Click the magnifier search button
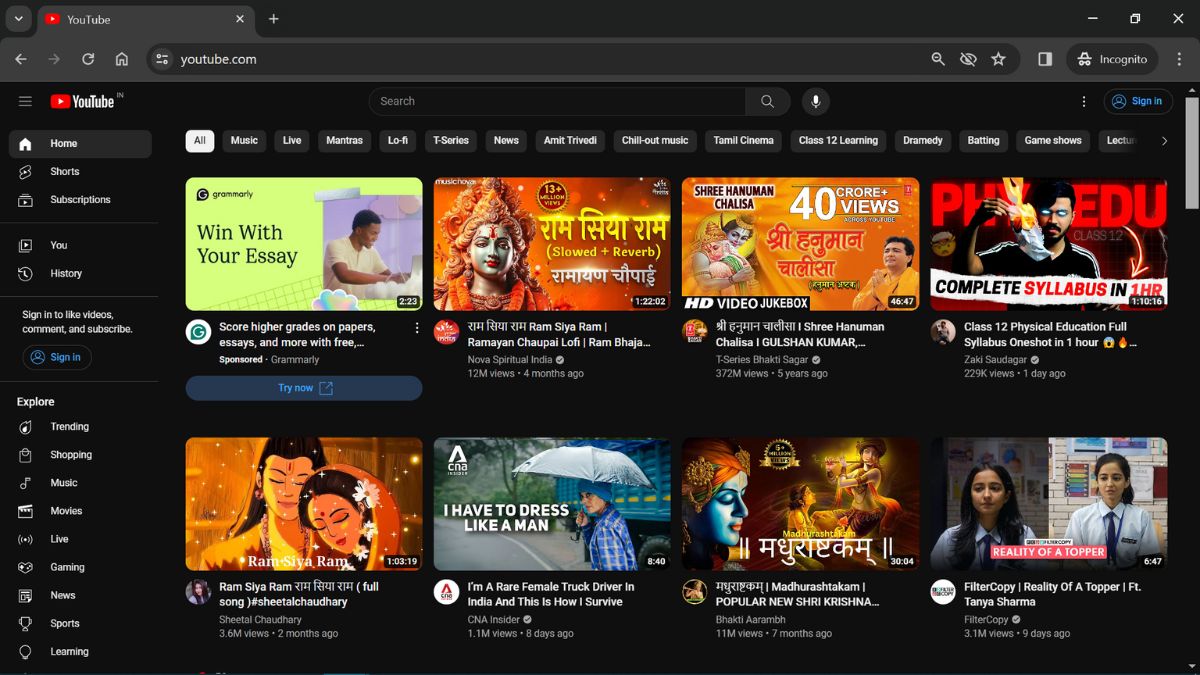 point(767,101)
